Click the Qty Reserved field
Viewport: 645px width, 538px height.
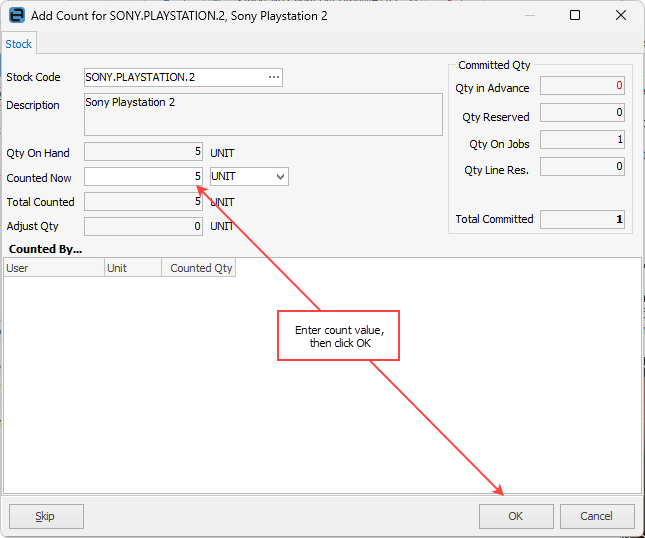pos(582,113)
